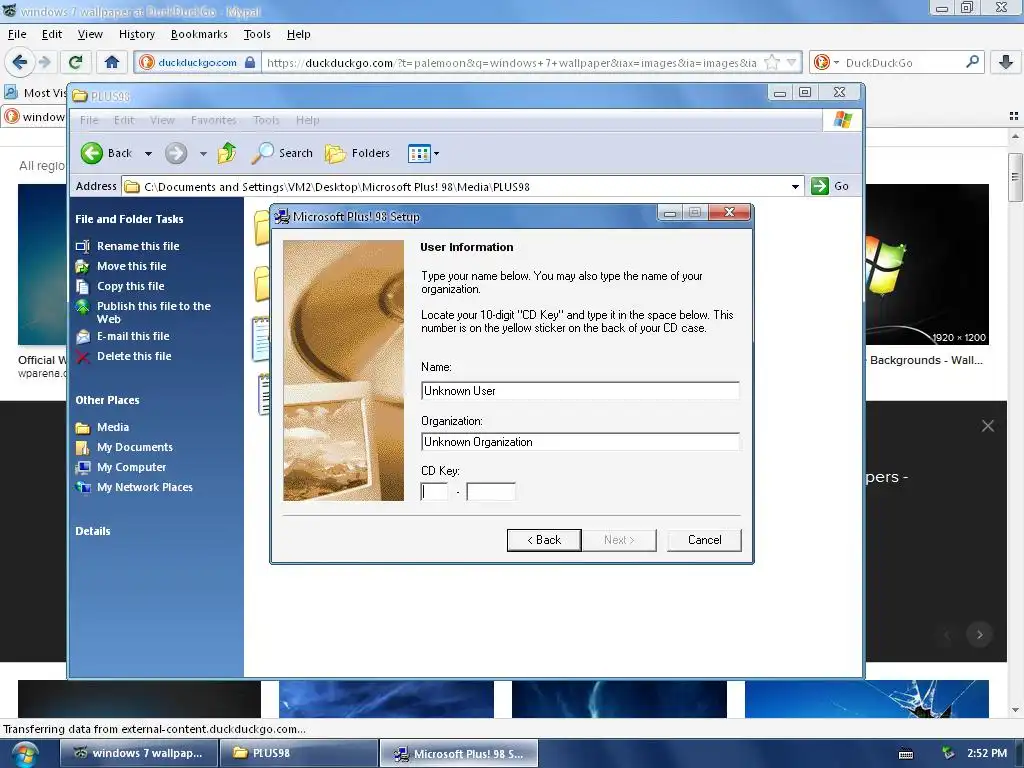Switch to PLUS98 taskbar button

[298, 753]
